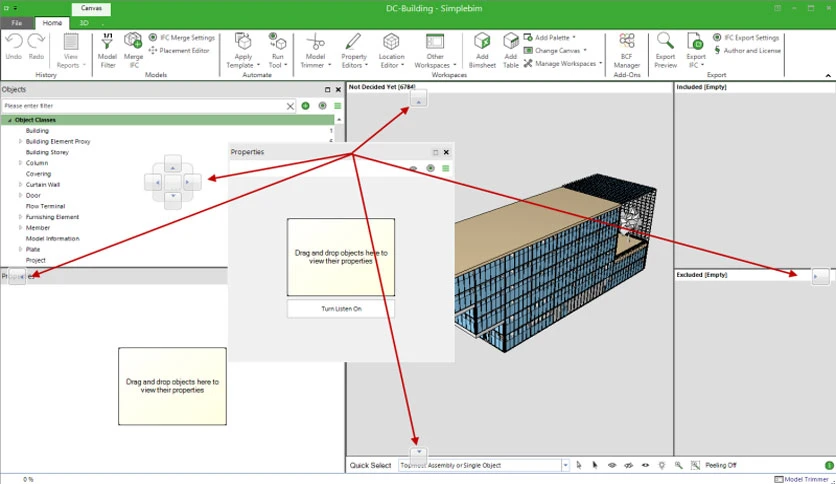
Task: Click the outlined arrow select tool in Quick Select bar
Action: (x=579, y=465)
